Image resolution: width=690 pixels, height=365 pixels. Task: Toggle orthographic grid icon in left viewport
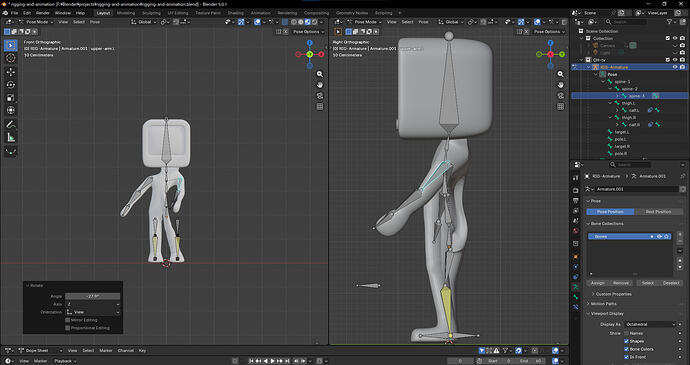click(320, 106)
